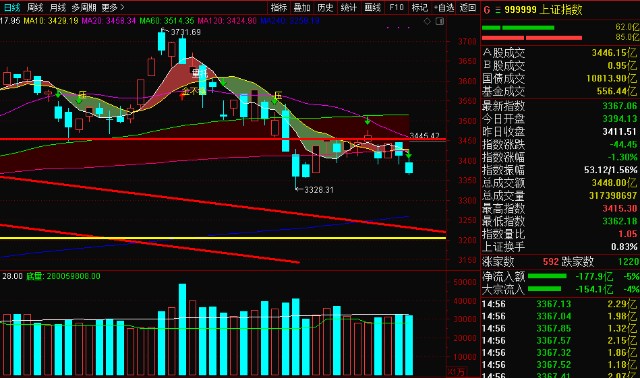Switch to the 日线 daily chart tab
This screenshot has width=640, height=378.
[x=11, y=7]
